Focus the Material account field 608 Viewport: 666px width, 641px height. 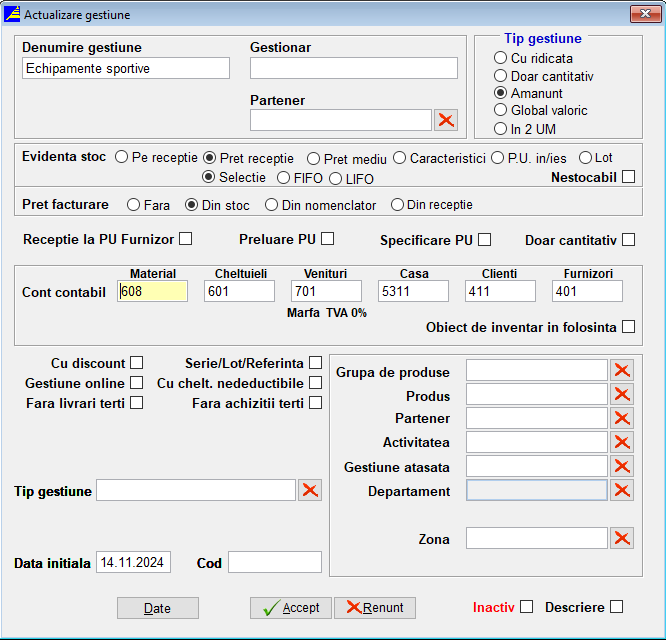coord(152,291)
